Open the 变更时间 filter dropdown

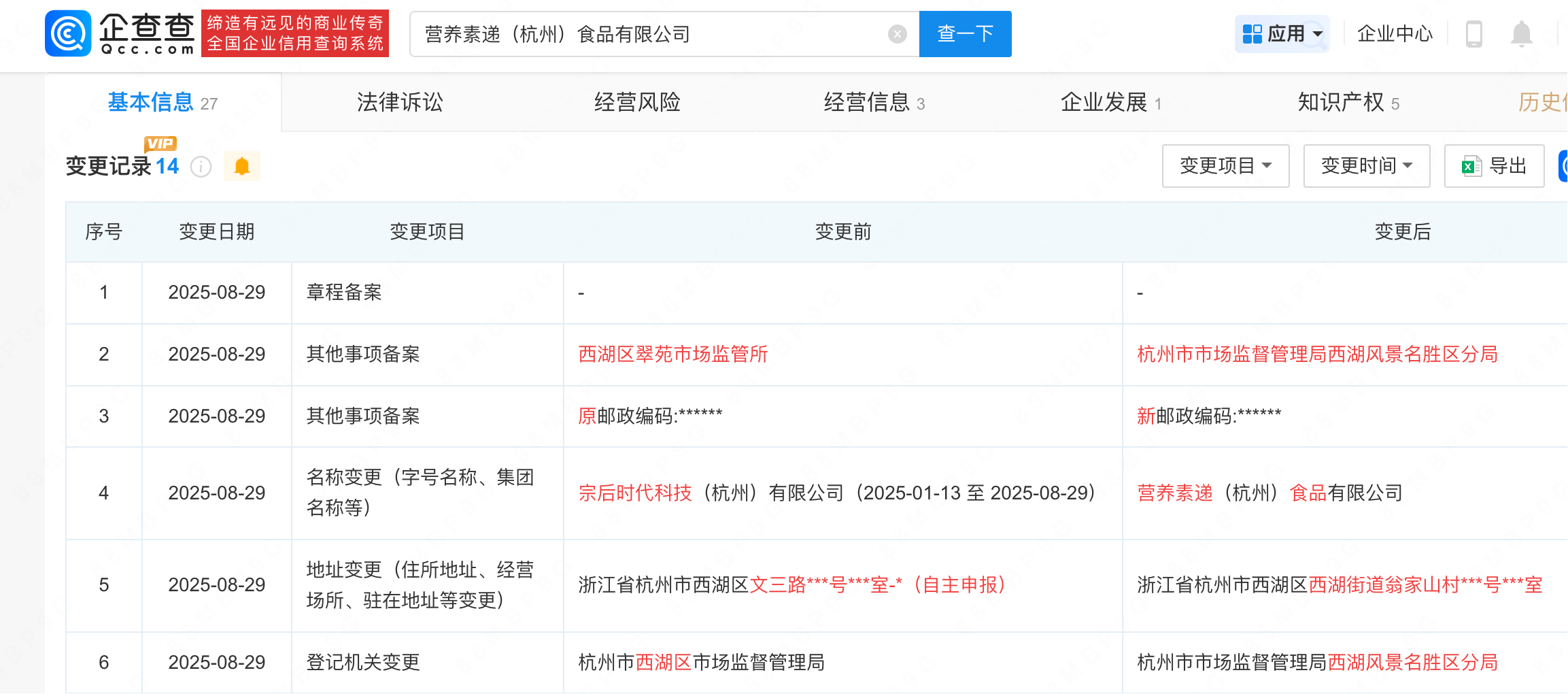1367,166
